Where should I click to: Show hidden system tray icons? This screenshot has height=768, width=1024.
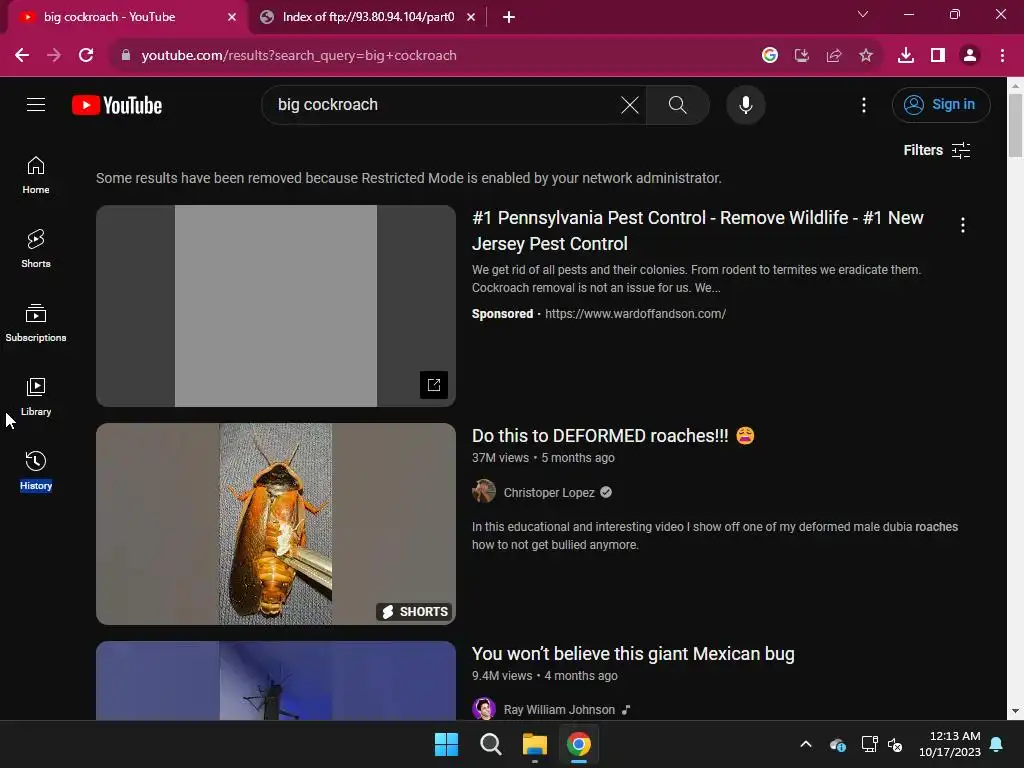point(806,744)
